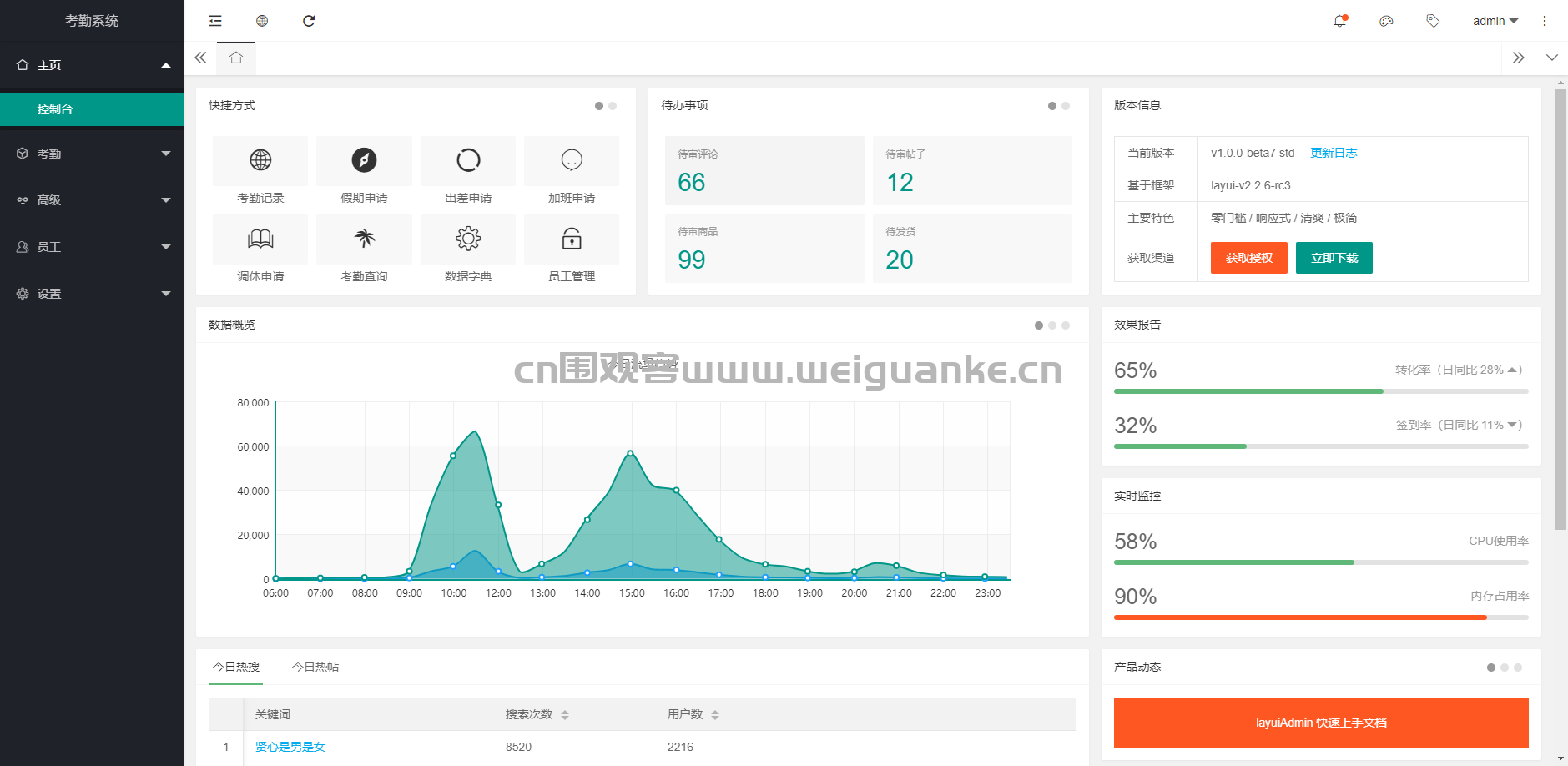Open layuiAdmin 快速上手文档 banner

pyautogui.click(x=1321, y=723)
